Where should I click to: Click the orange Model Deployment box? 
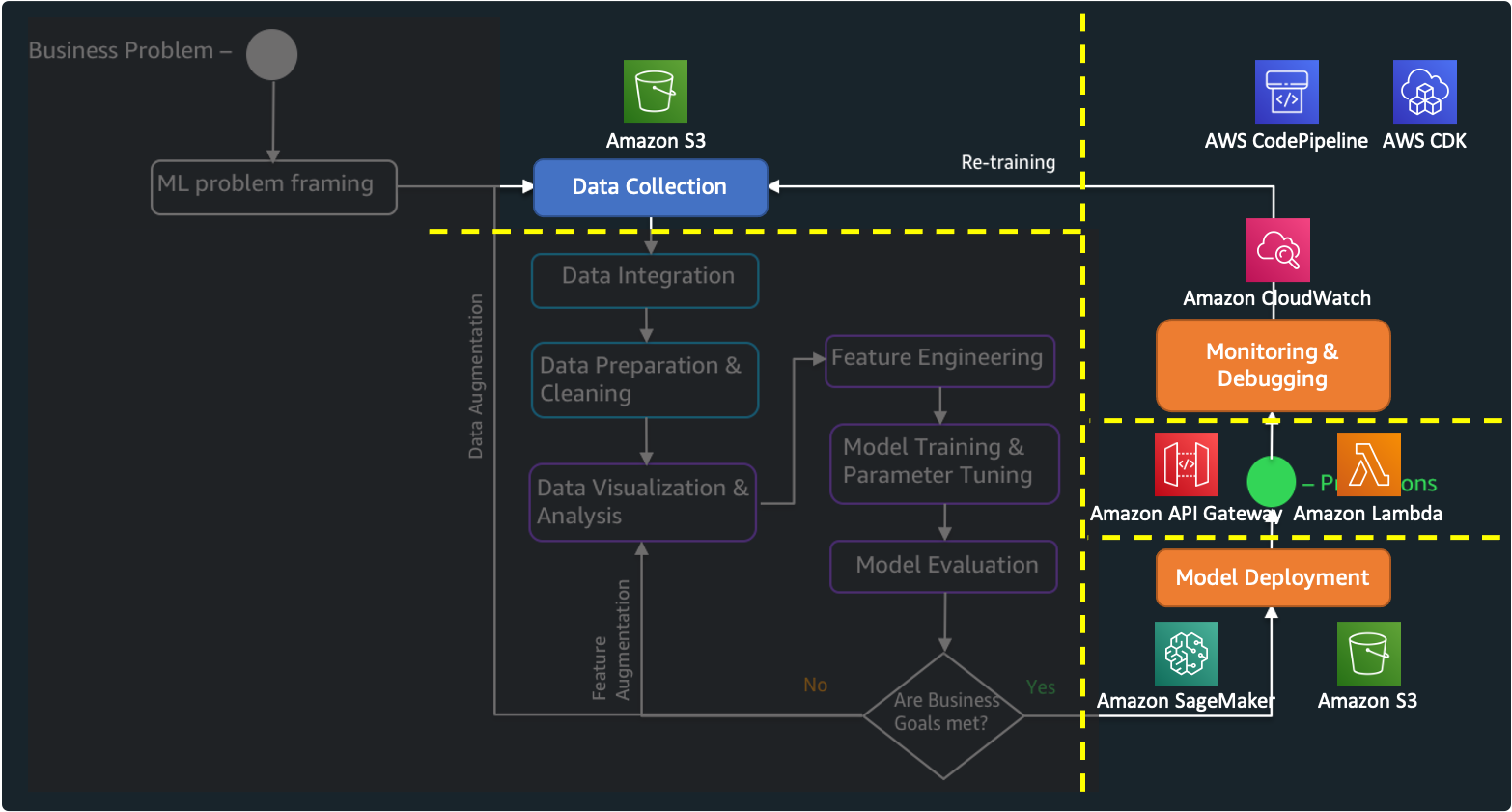(1274, 578)
